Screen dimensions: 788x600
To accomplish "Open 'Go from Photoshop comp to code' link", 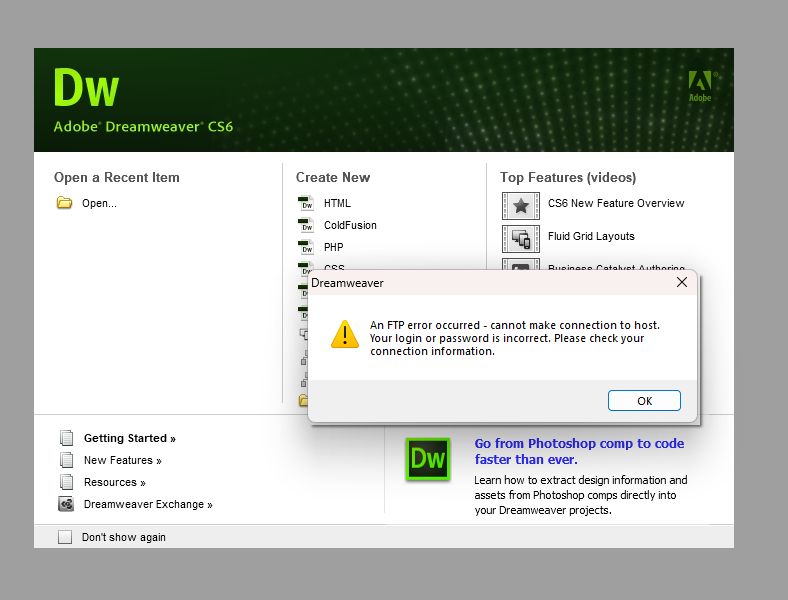I will pyautogui.click(x=579, y=451).
